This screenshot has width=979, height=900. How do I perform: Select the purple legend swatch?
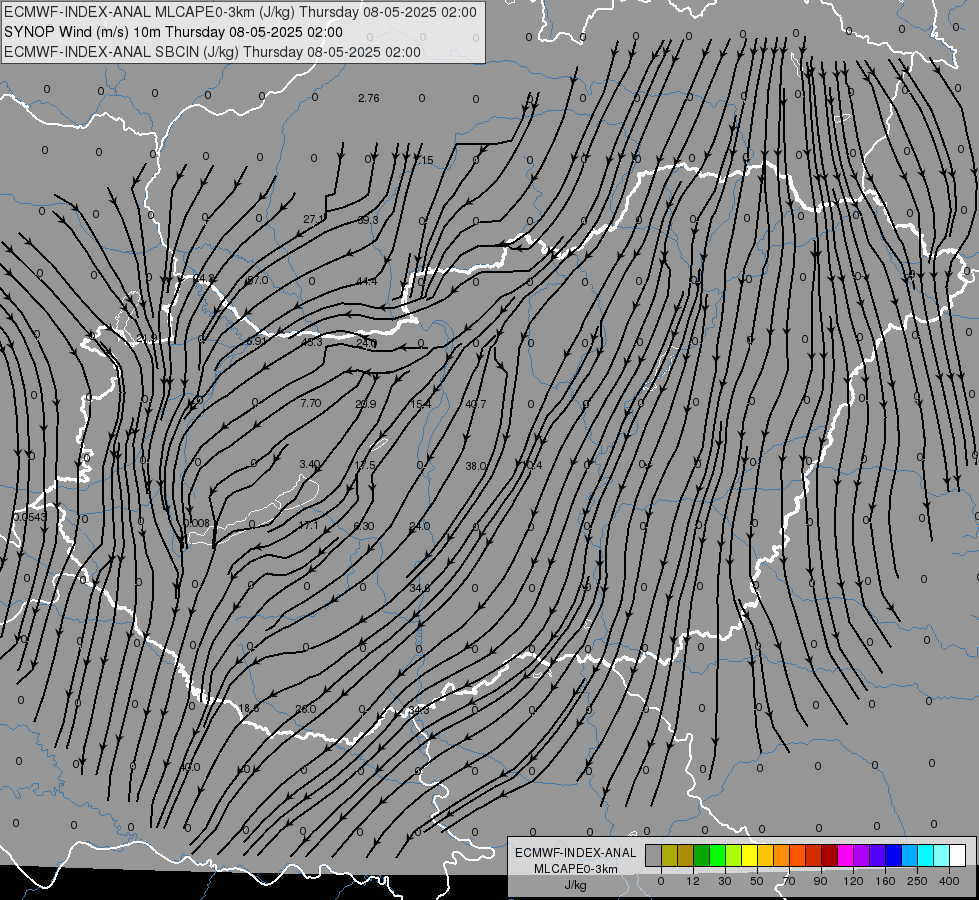click(862, 855)
